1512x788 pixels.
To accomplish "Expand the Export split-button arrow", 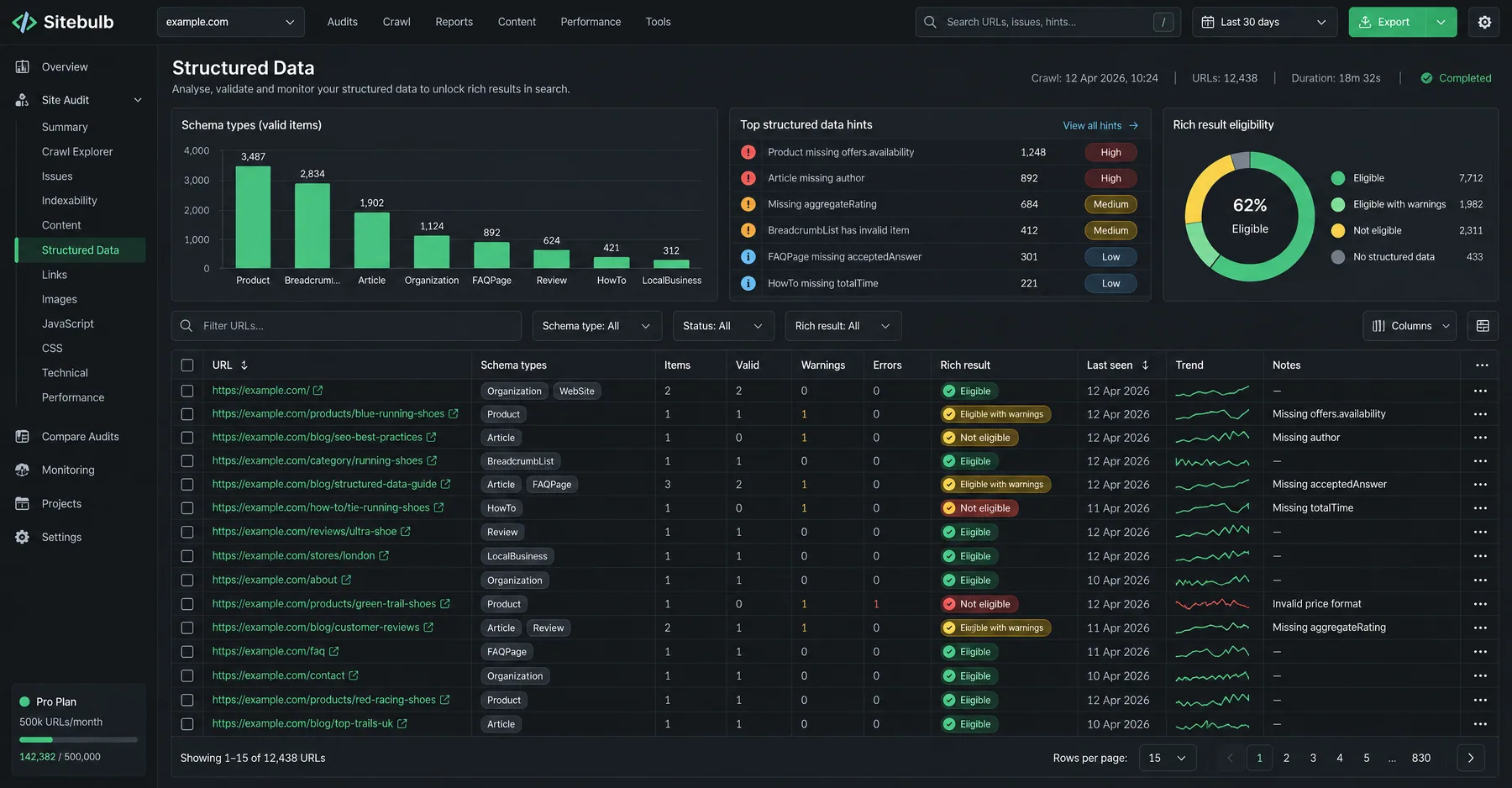I will [x=1441, y=22].
